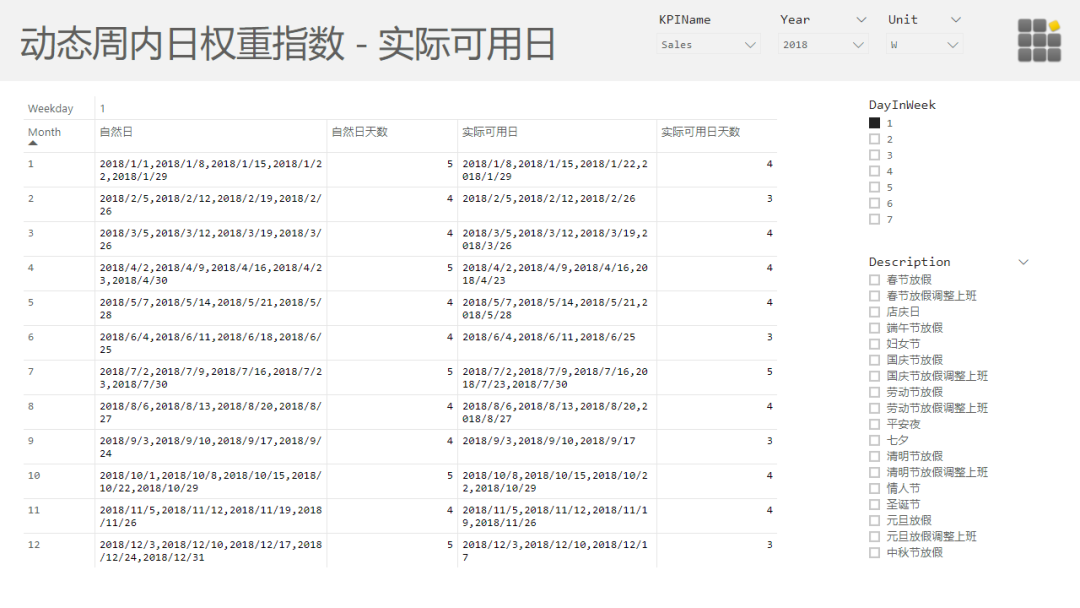Image resolution: width=1080 pixels, height=608 pixels.
Task: Tick the 春节放假 checkbox
Action: (875, 280)
